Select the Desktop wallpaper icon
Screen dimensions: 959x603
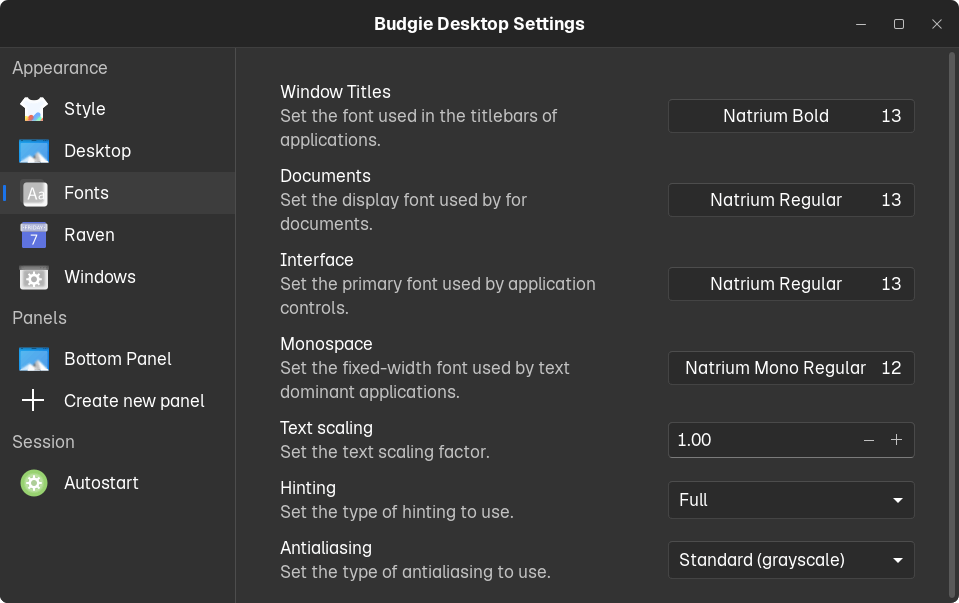click(34, 151)
